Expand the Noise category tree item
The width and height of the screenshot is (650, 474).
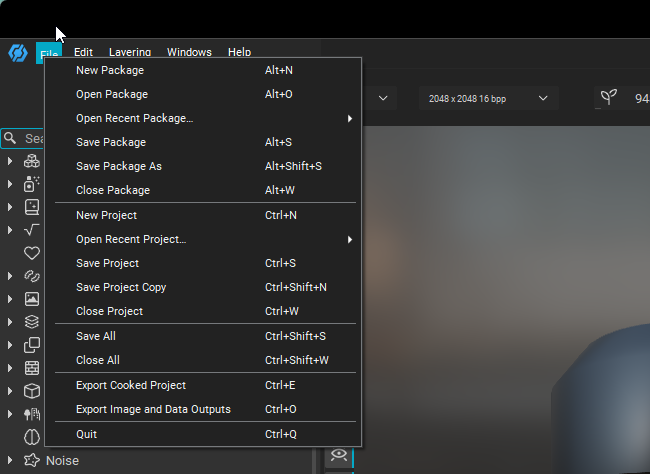click(x=10, y=461)
